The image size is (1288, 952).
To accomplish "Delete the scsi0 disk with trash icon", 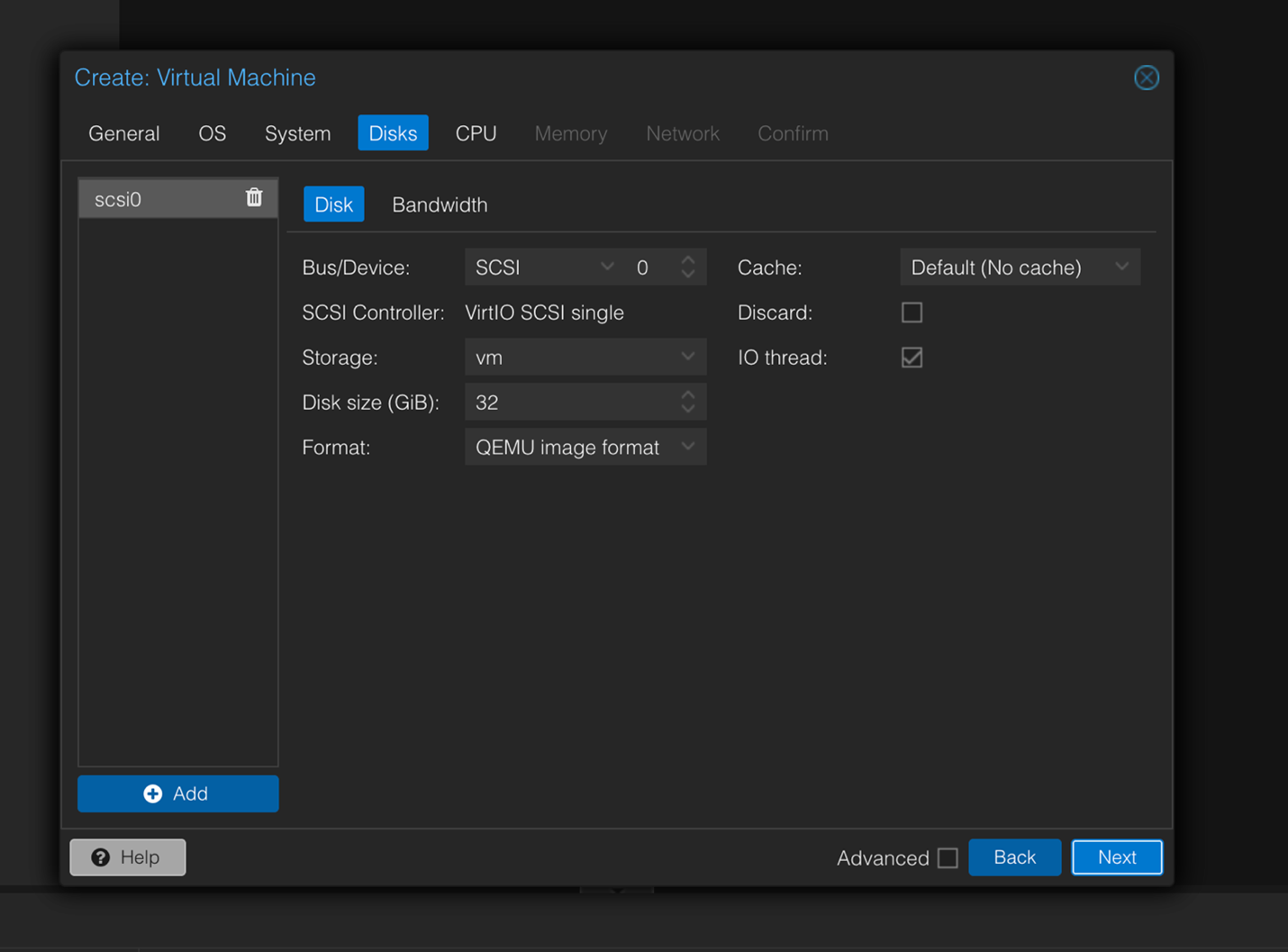I will (254, 198).
